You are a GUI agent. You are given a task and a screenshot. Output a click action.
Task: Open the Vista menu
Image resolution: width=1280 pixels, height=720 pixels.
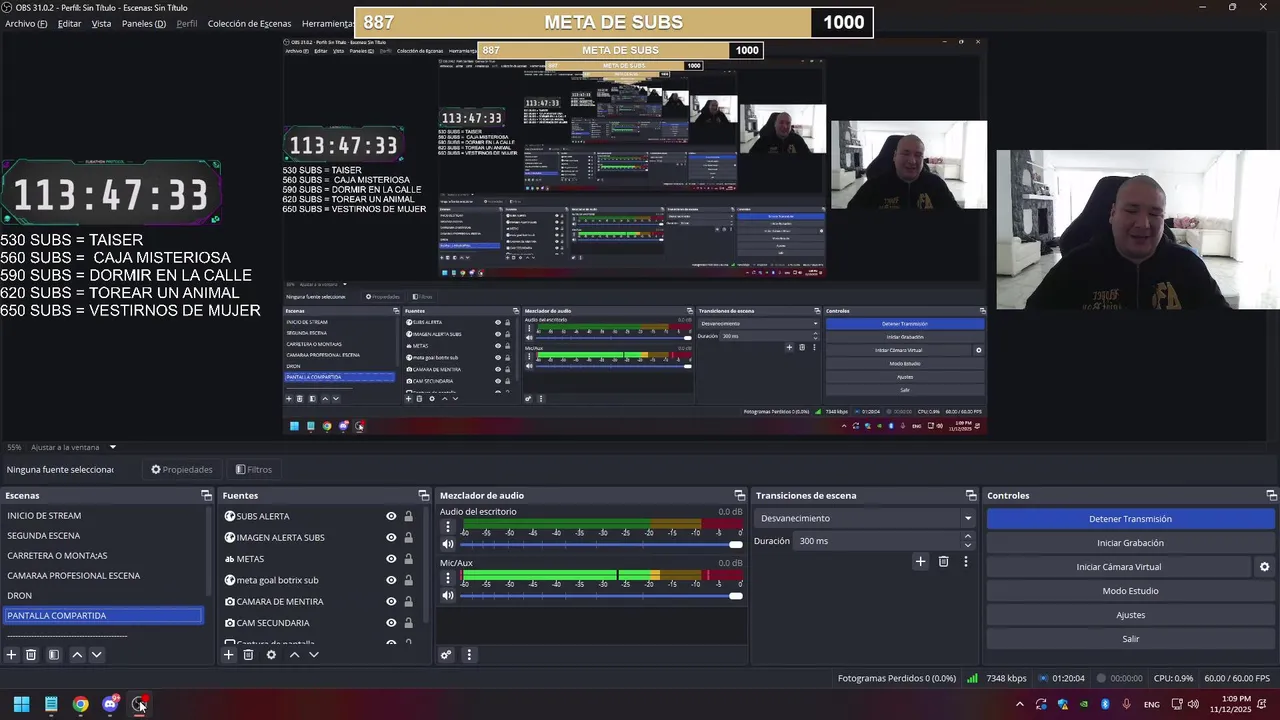click(101, 23)
